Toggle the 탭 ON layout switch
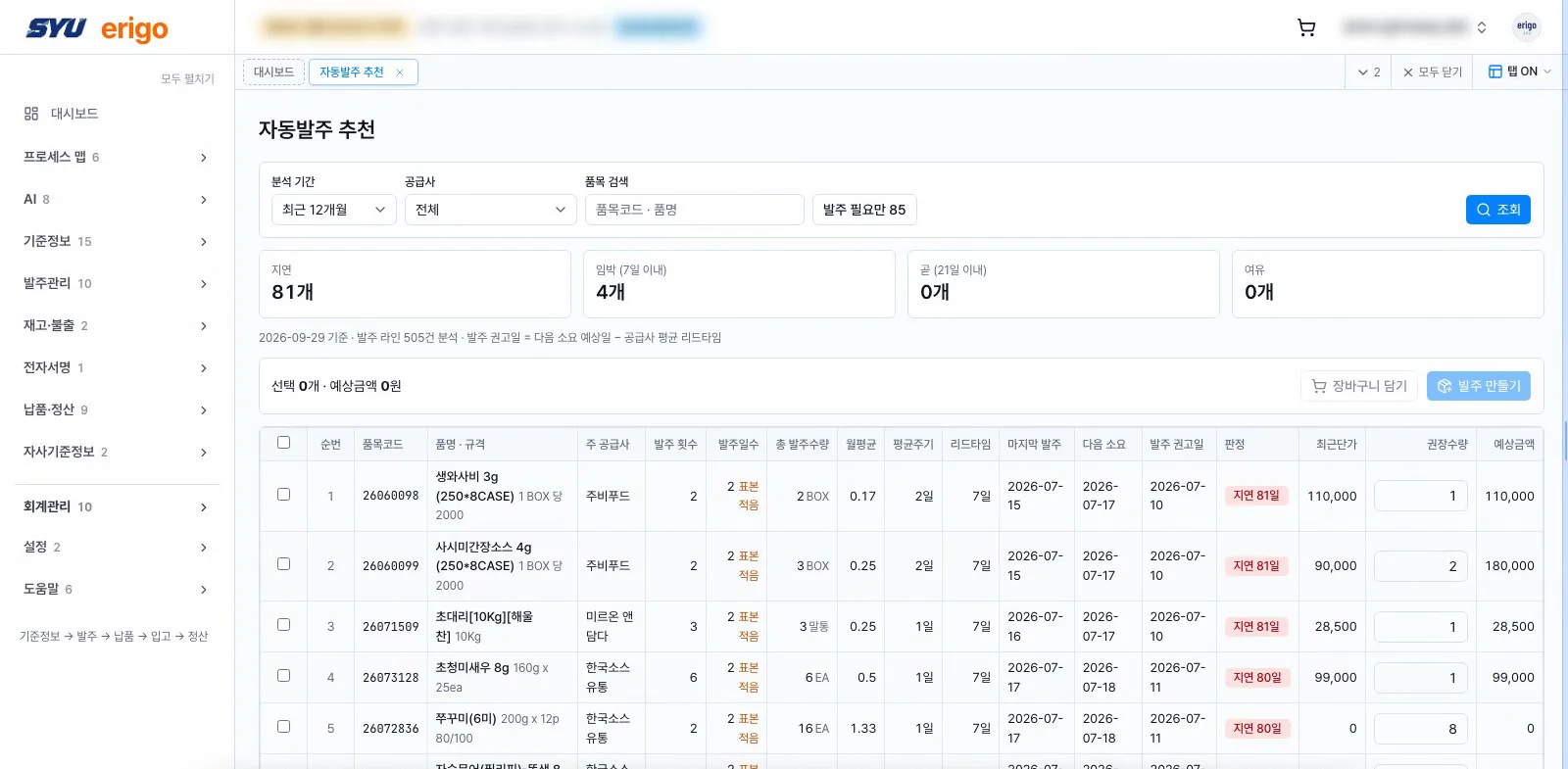The height and width of the screenshot is (769, 1568). (1519, 72)
